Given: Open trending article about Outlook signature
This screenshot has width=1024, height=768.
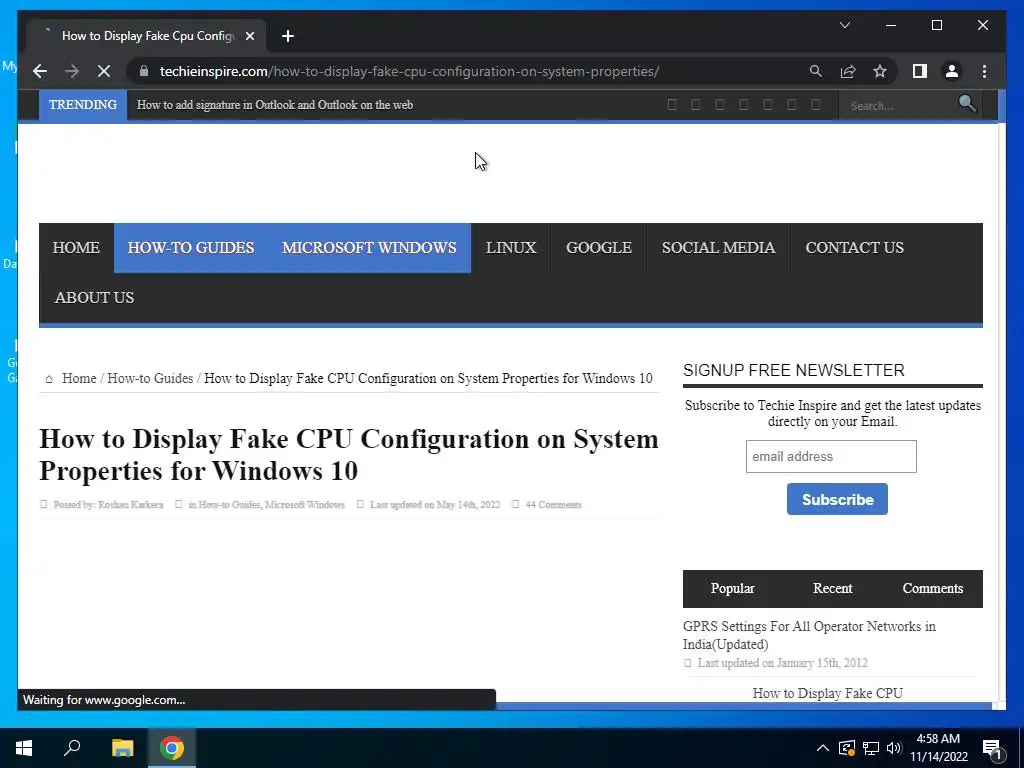Looking at the screenshot, I should pos(275,104).
